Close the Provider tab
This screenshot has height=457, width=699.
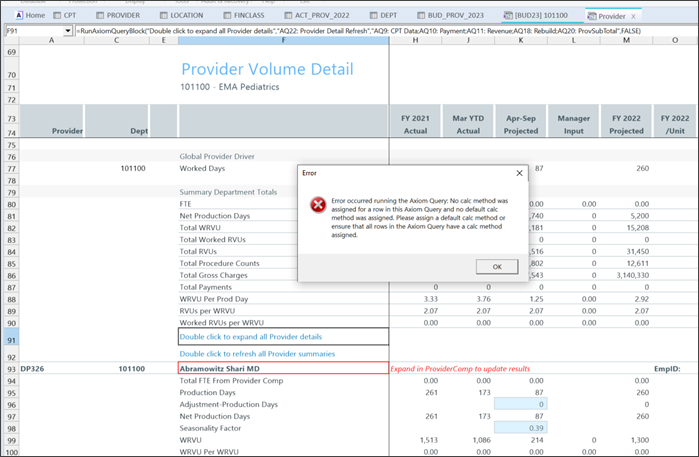pyautogui.click(x=633, y=17)
